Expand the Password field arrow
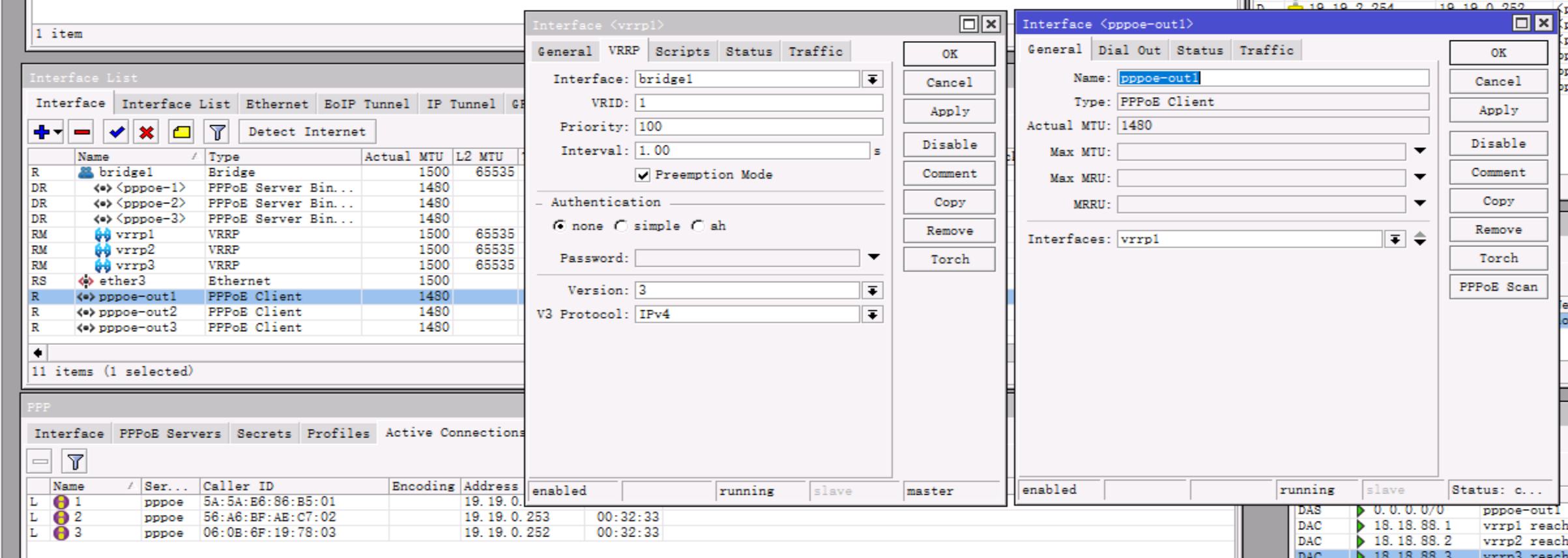The width and height of the screenshot is (1568, 558). (873, 257)
